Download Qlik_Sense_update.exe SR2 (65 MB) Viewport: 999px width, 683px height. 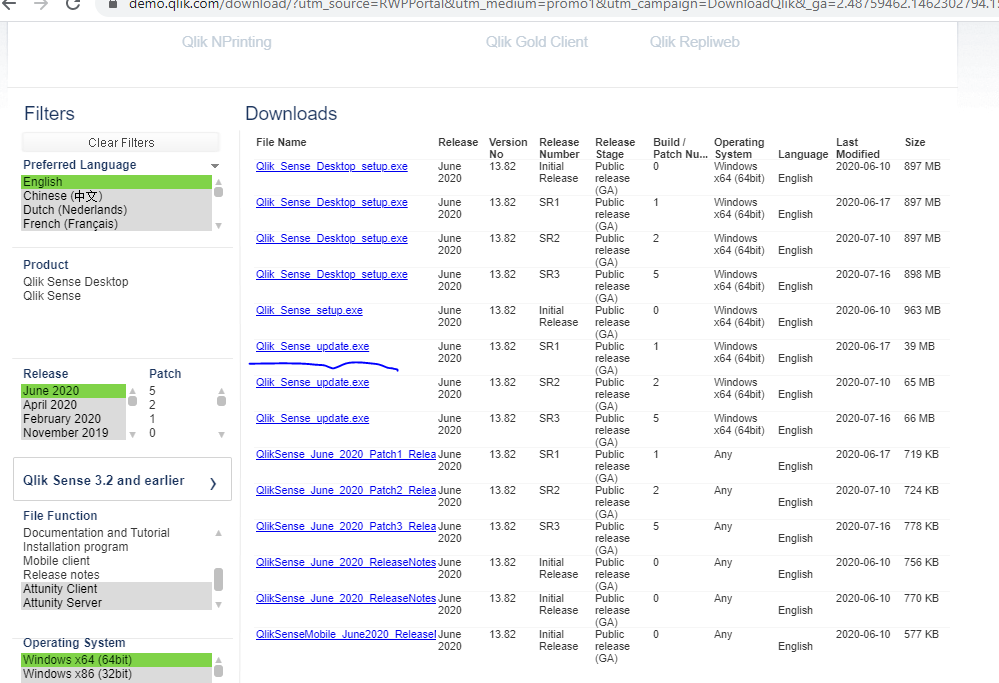tap(313, 382)
